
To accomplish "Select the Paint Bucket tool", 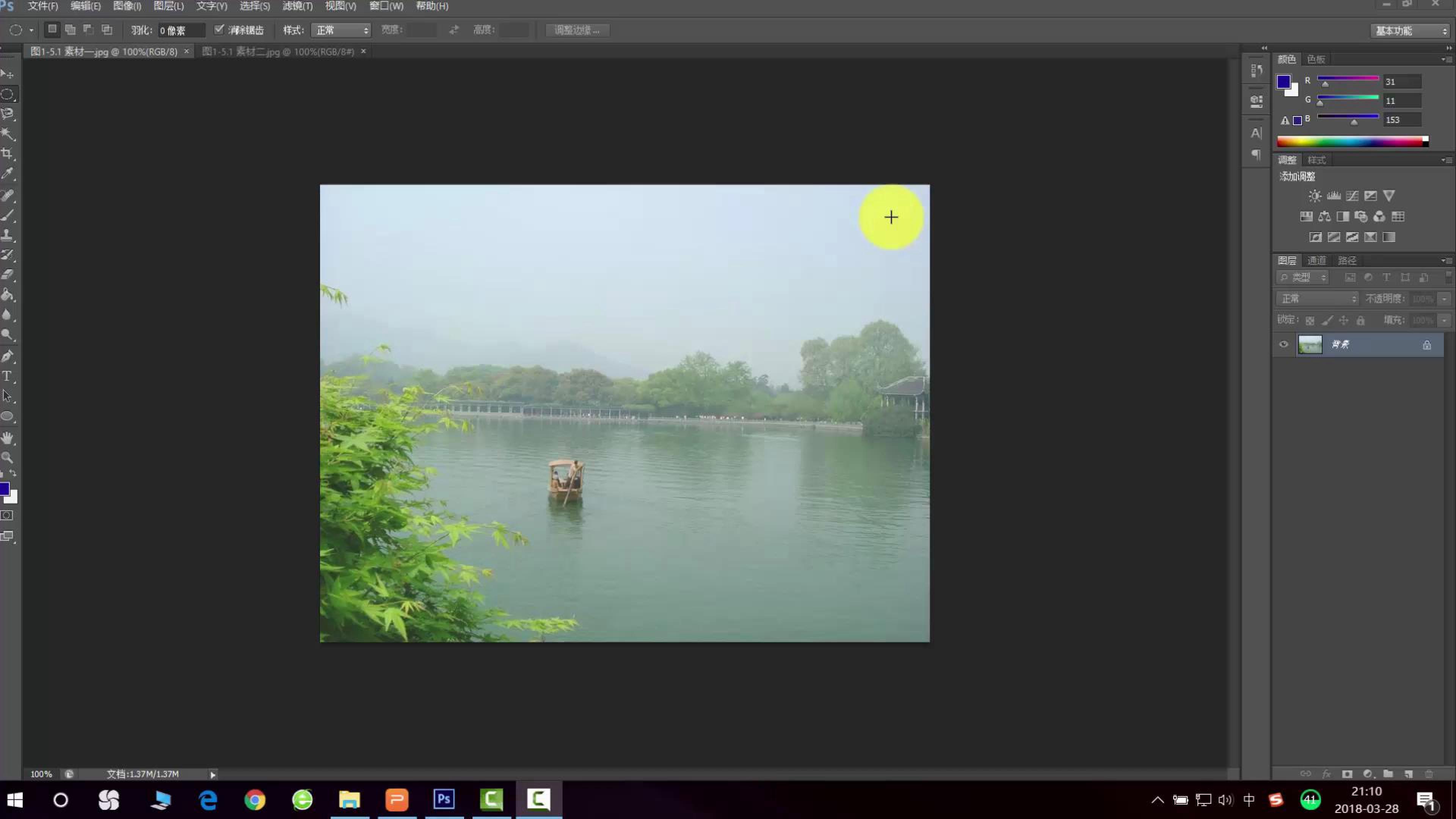I will pos(7,295).
